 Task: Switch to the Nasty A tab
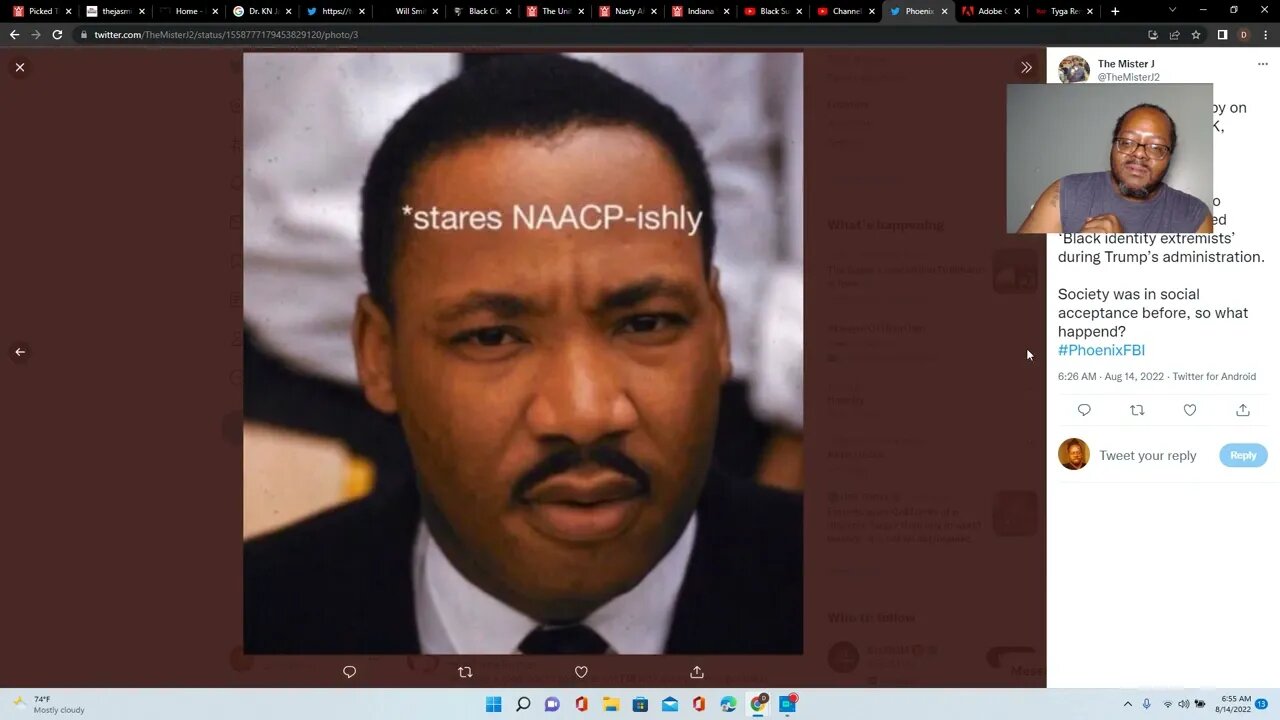click(x=628, y=11)
